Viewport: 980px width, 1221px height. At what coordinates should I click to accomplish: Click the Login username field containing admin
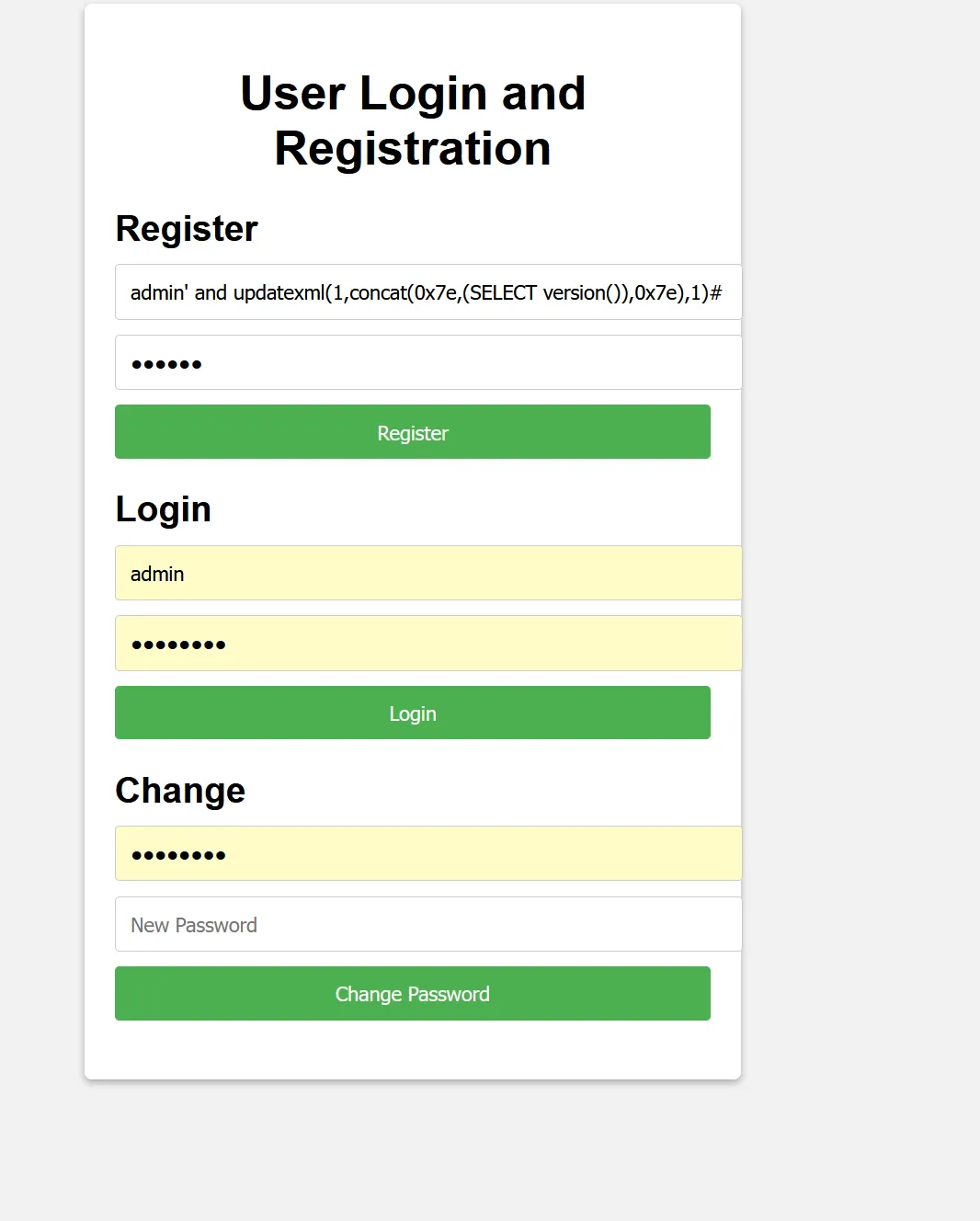coord(427,574)
